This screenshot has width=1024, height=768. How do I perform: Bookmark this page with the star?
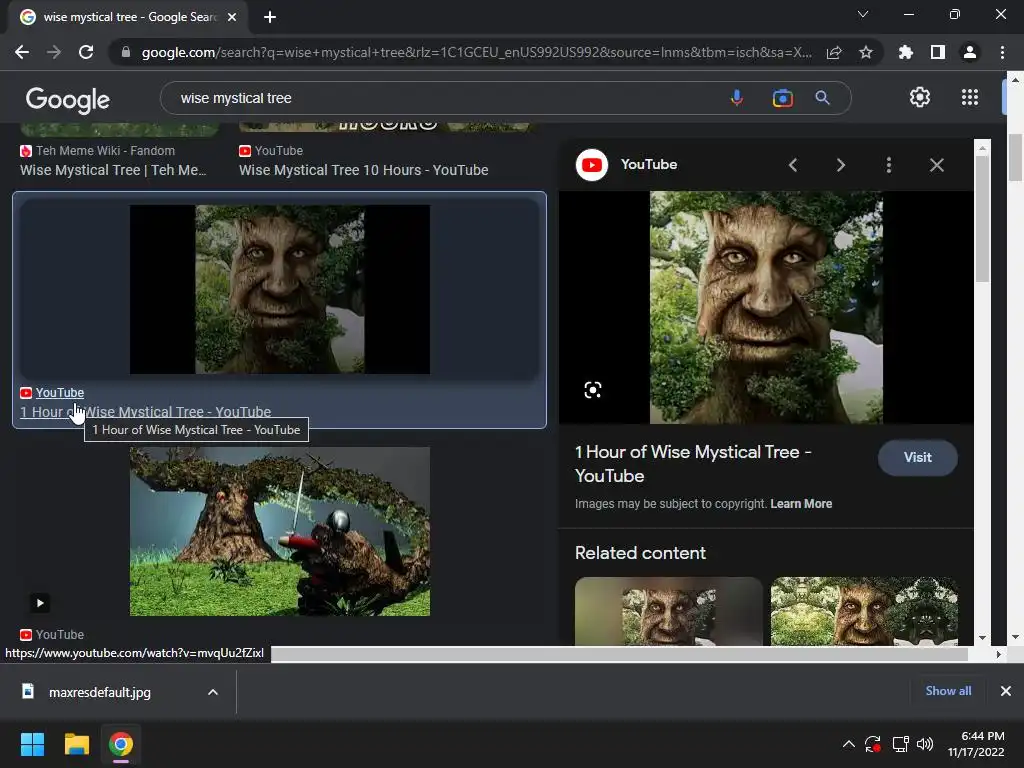pos(866,52)
